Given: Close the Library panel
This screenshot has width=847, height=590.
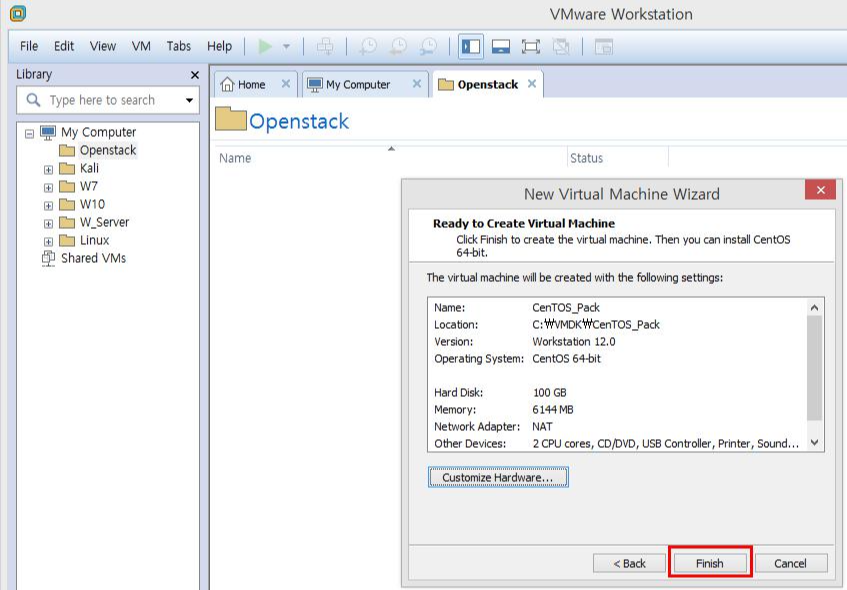Looking at the screenshot, I should 195,75.
